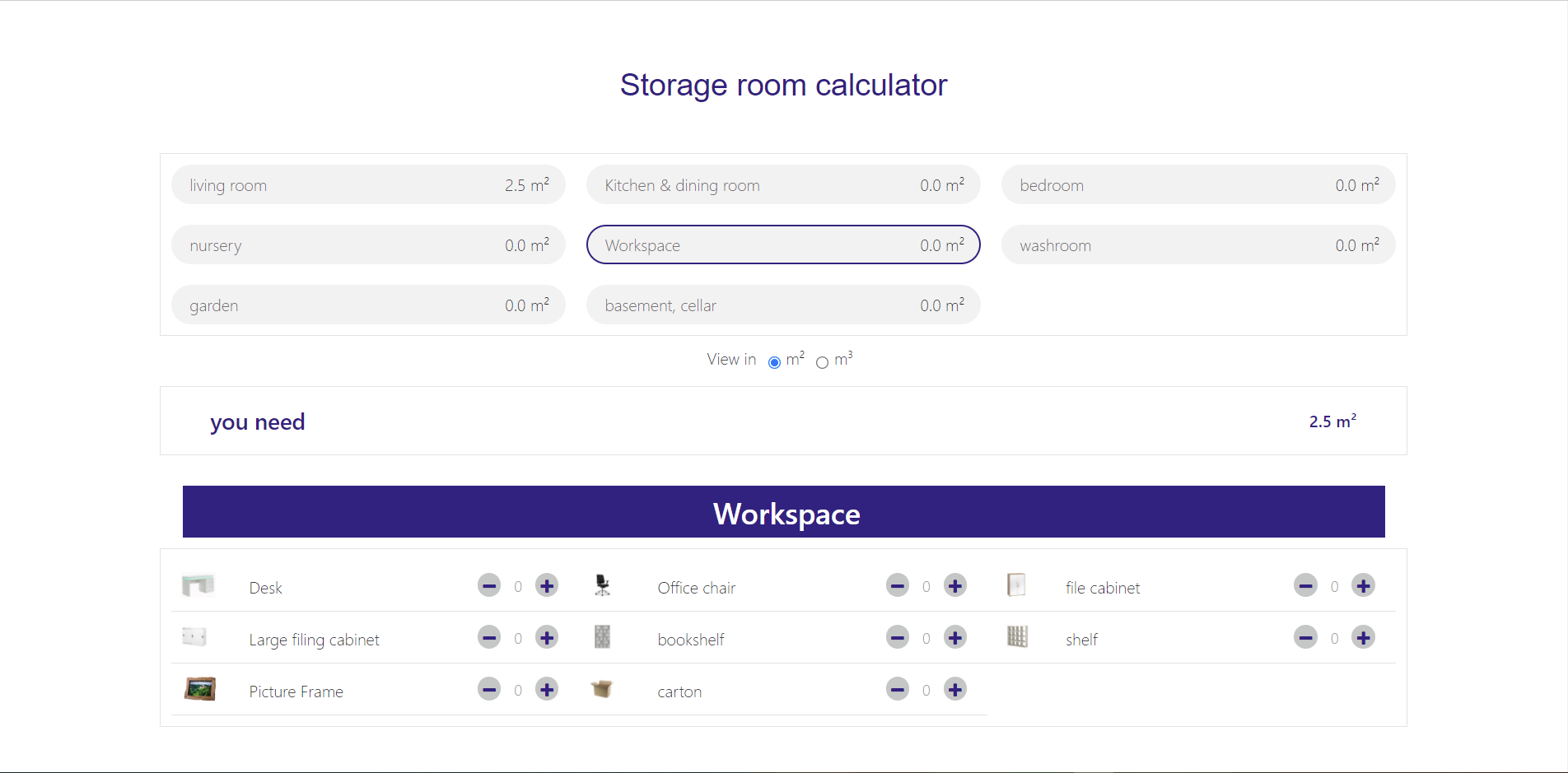Click the shelf thumbnail image
Screen dimensions: 1568x773
point(1018,637)
